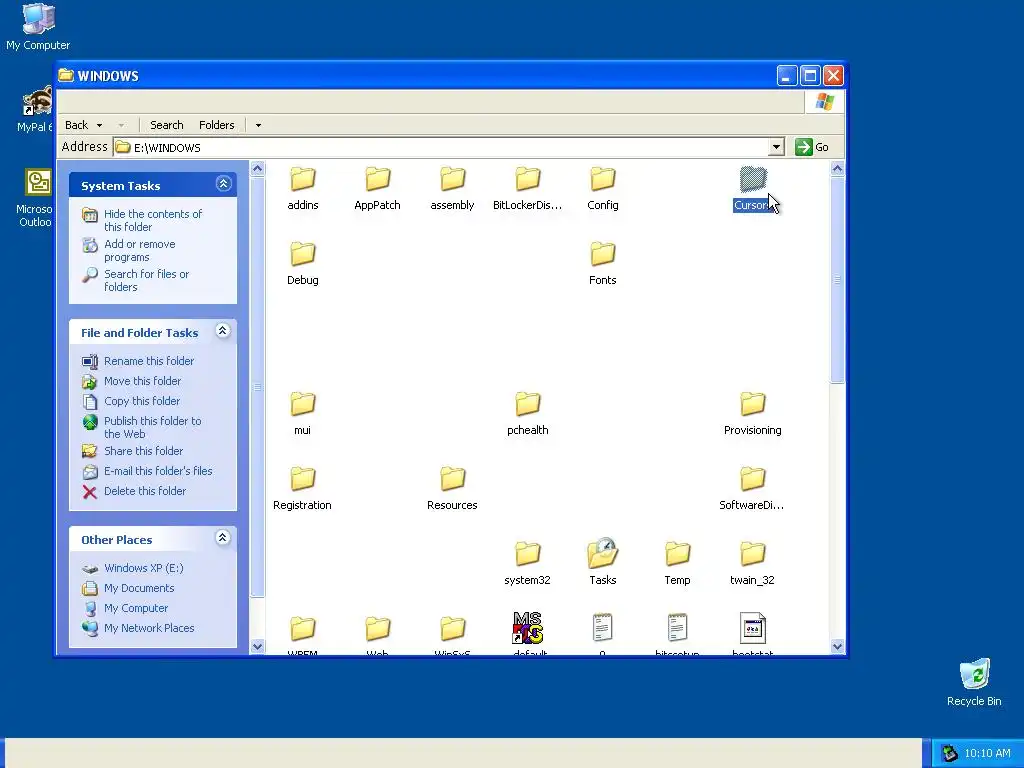Open the Back button history dropdown
Viewport: 1024px width, 768px height.
click(99, 125)
